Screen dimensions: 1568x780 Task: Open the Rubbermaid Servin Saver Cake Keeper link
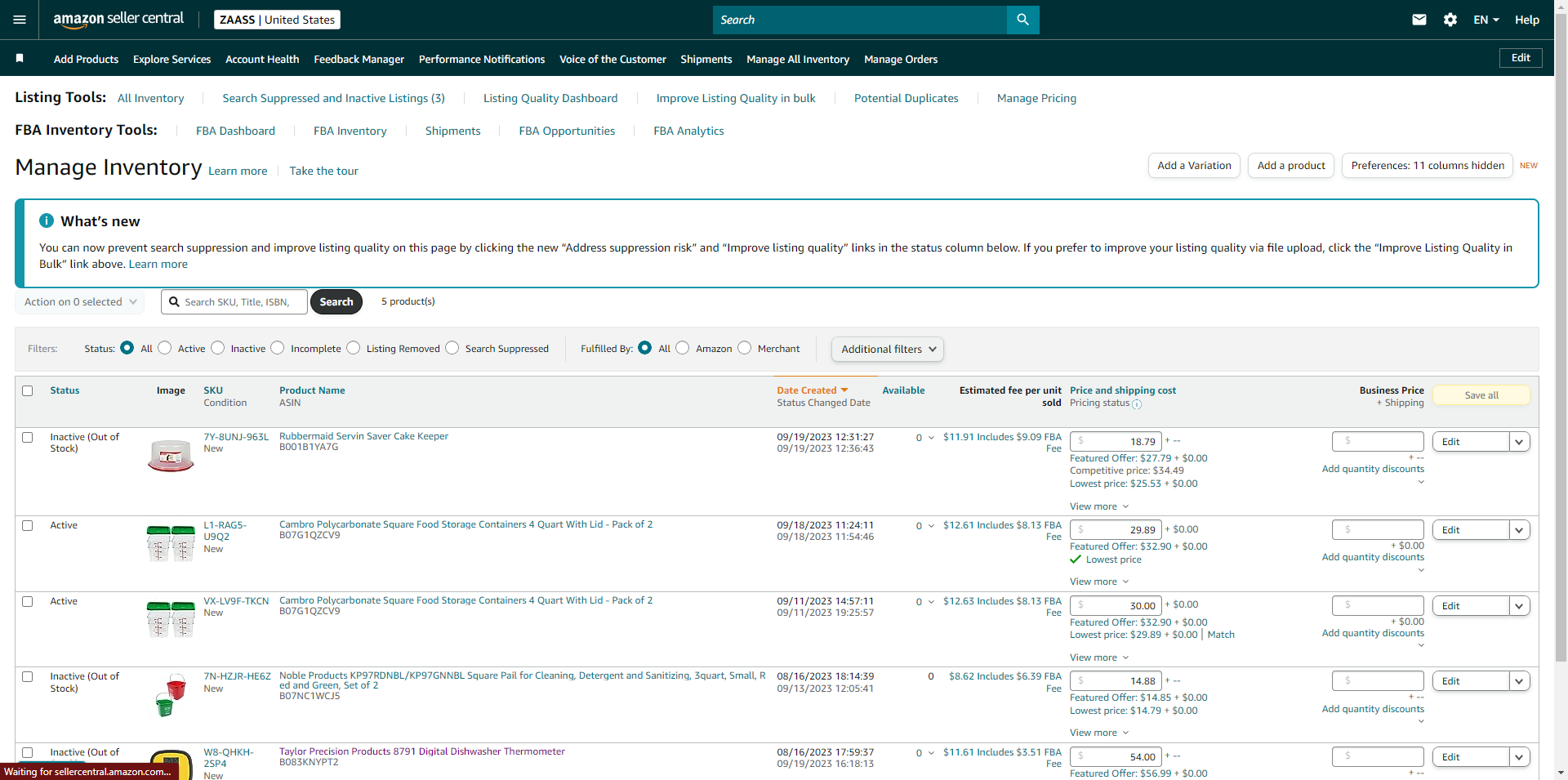(363, 436)
